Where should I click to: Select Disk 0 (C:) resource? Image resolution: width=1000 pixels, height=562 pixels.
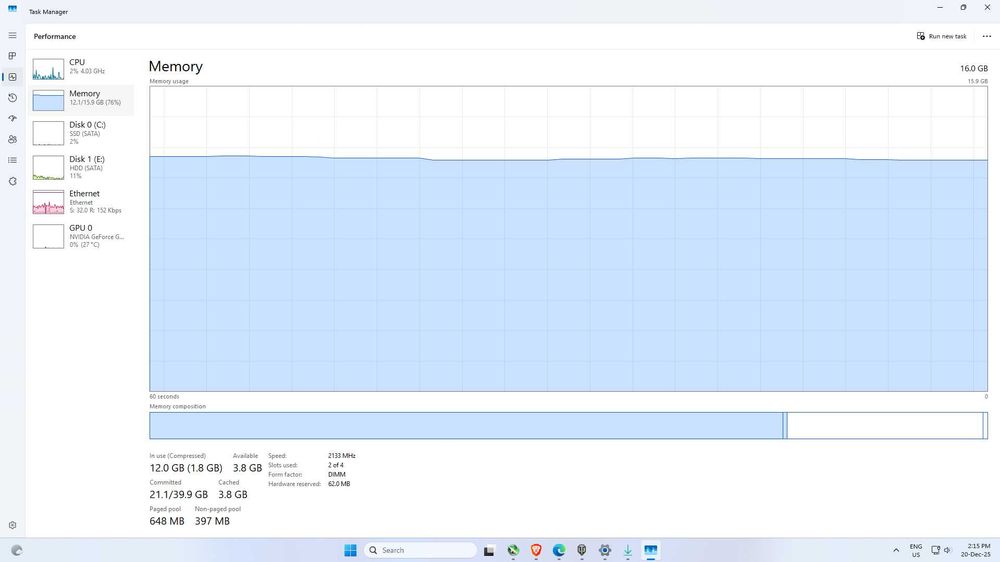(81, 133)
